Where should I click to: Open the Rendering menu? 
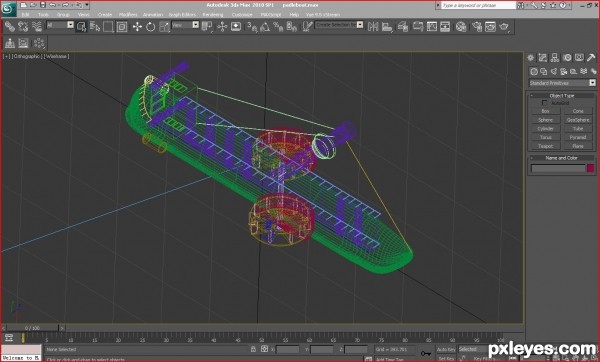click(x=213, y=15)
